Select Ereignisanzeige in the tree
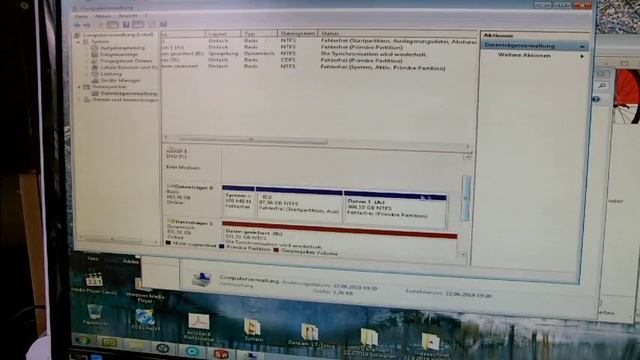 (119, 54)
